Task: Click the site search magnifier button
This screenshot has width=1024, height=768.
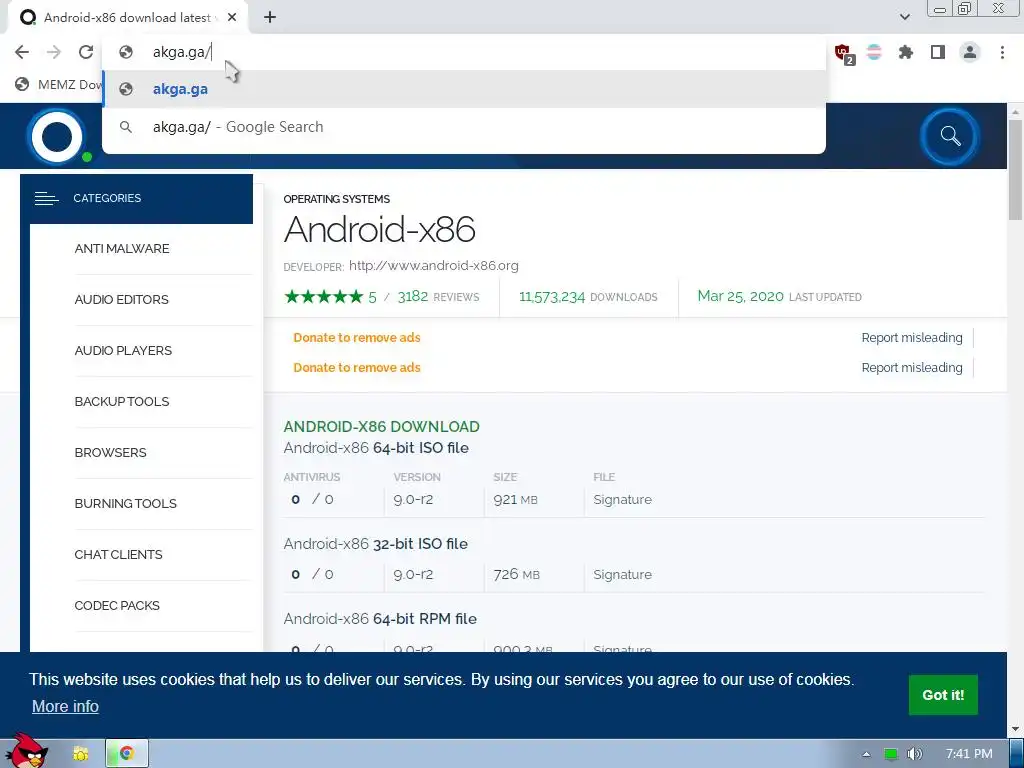Action: point(950,136)
